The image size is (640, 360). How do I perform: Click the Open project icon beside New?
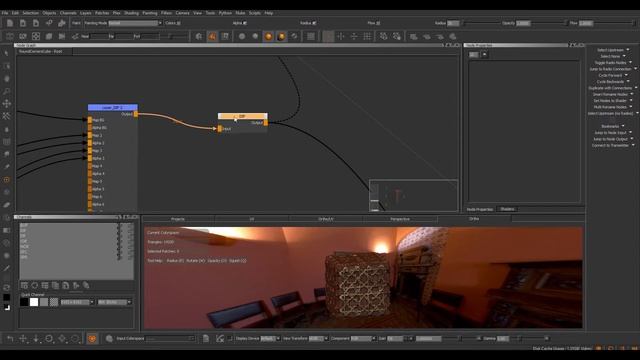pos(23,23)
